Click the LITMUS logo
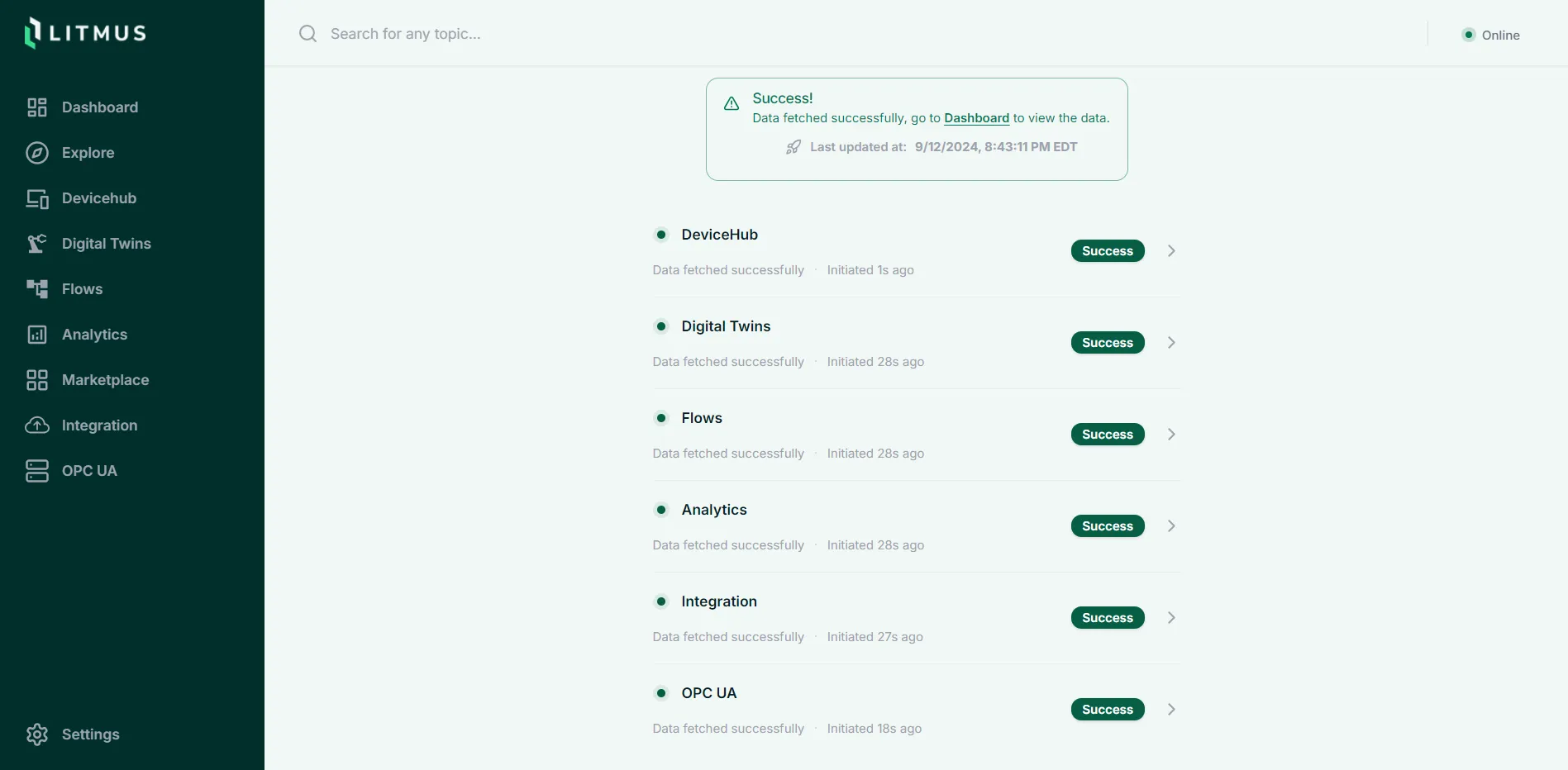Image resolution: width=1568 pixels, height=770 pixels. tap(85, 33)
